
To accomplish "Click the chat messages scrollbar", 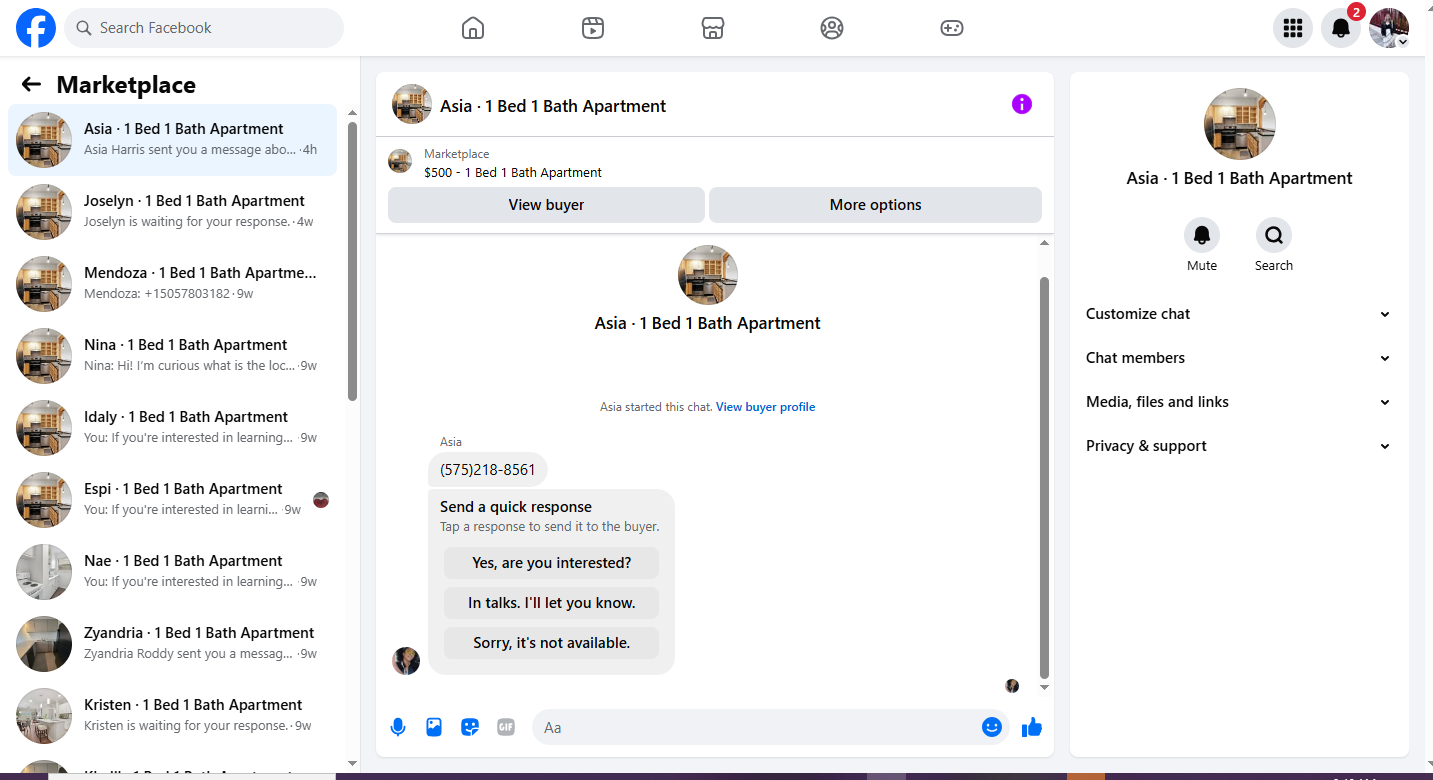I will point(1045,478).
